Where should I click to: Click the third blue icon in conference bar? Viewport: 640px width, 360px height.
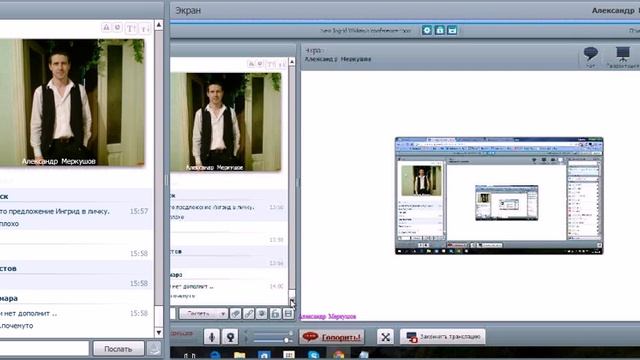pyautogui.click(x=452, y=30)
